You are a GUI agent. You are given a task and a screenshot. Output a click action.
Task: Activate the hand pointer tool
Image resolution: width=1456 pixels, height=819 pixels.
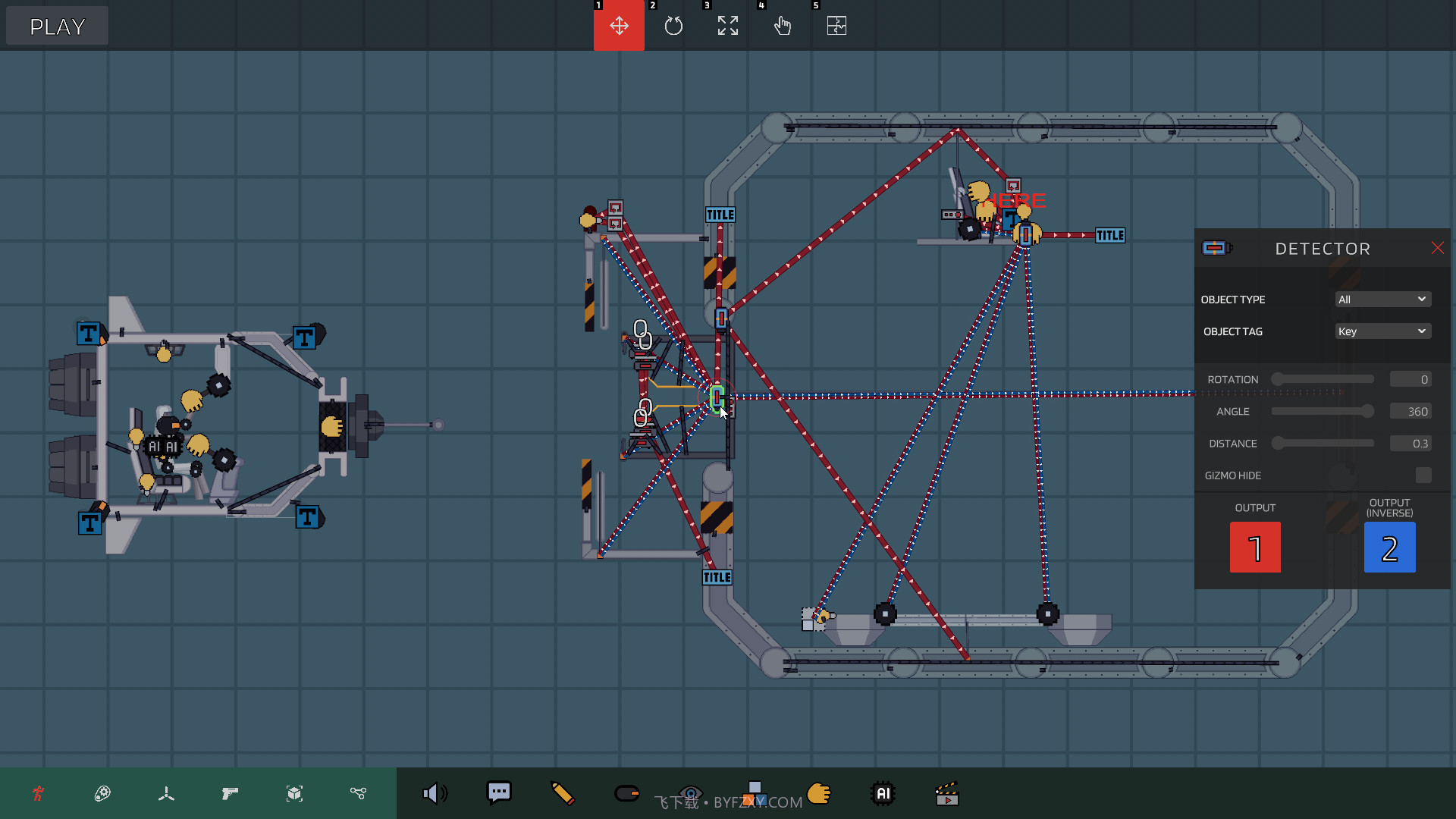point(782,25)
